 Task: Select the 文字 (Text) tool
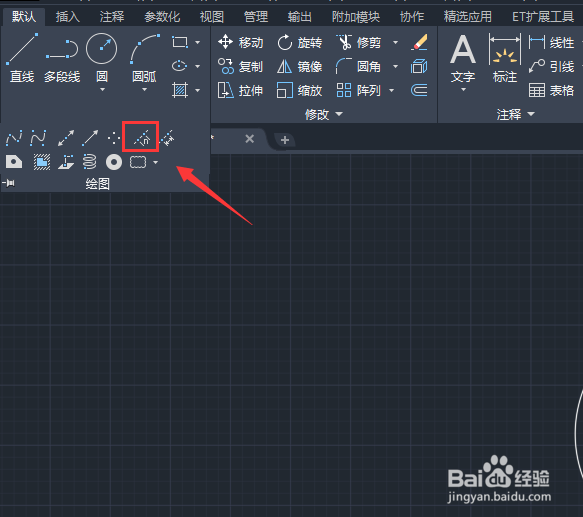[463, 59]
